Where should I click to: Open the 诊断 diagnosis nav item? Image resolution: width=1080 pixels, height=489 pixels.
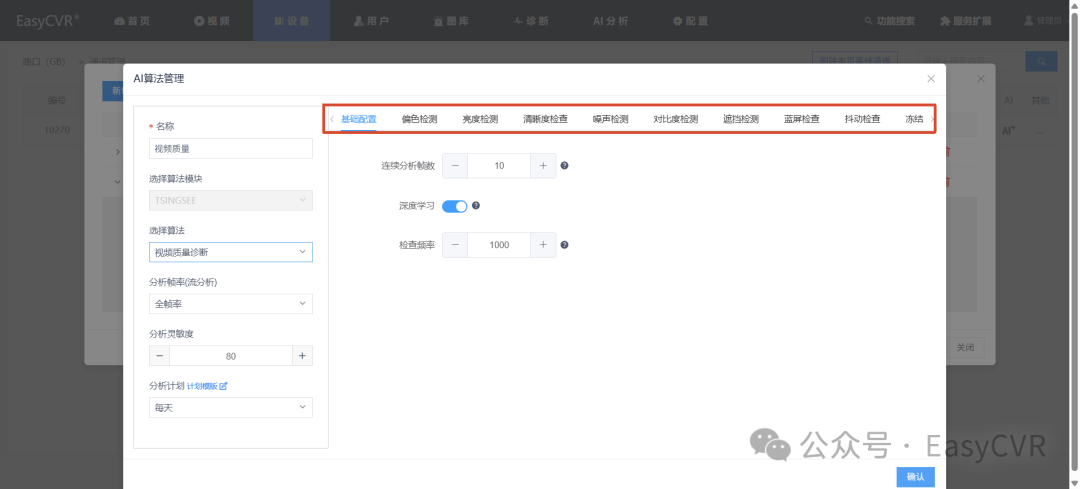click(531, 21)
